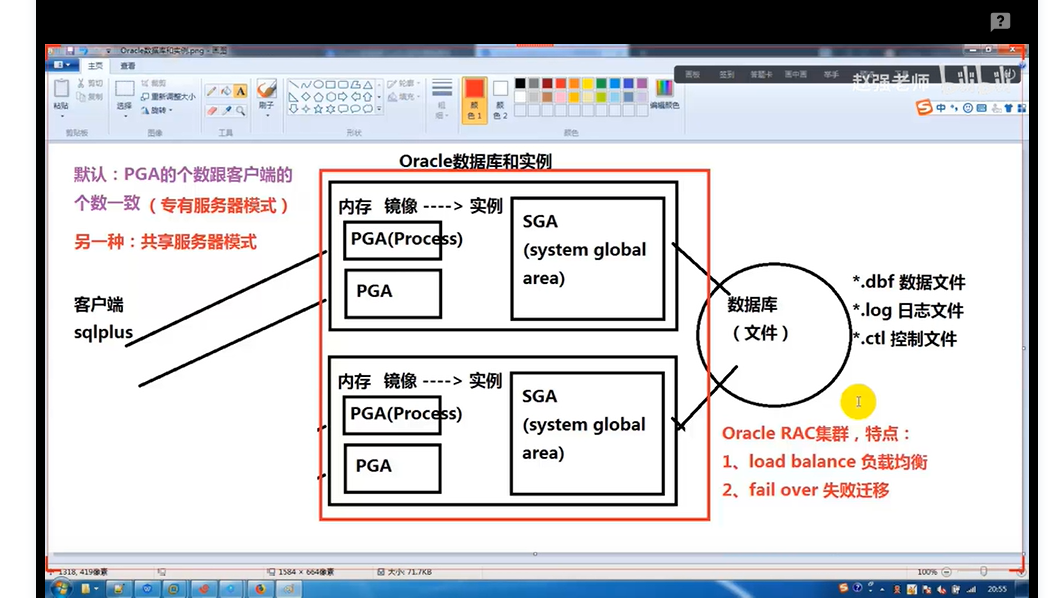Click the taskbar clock showing 20:55

[997, 589]
